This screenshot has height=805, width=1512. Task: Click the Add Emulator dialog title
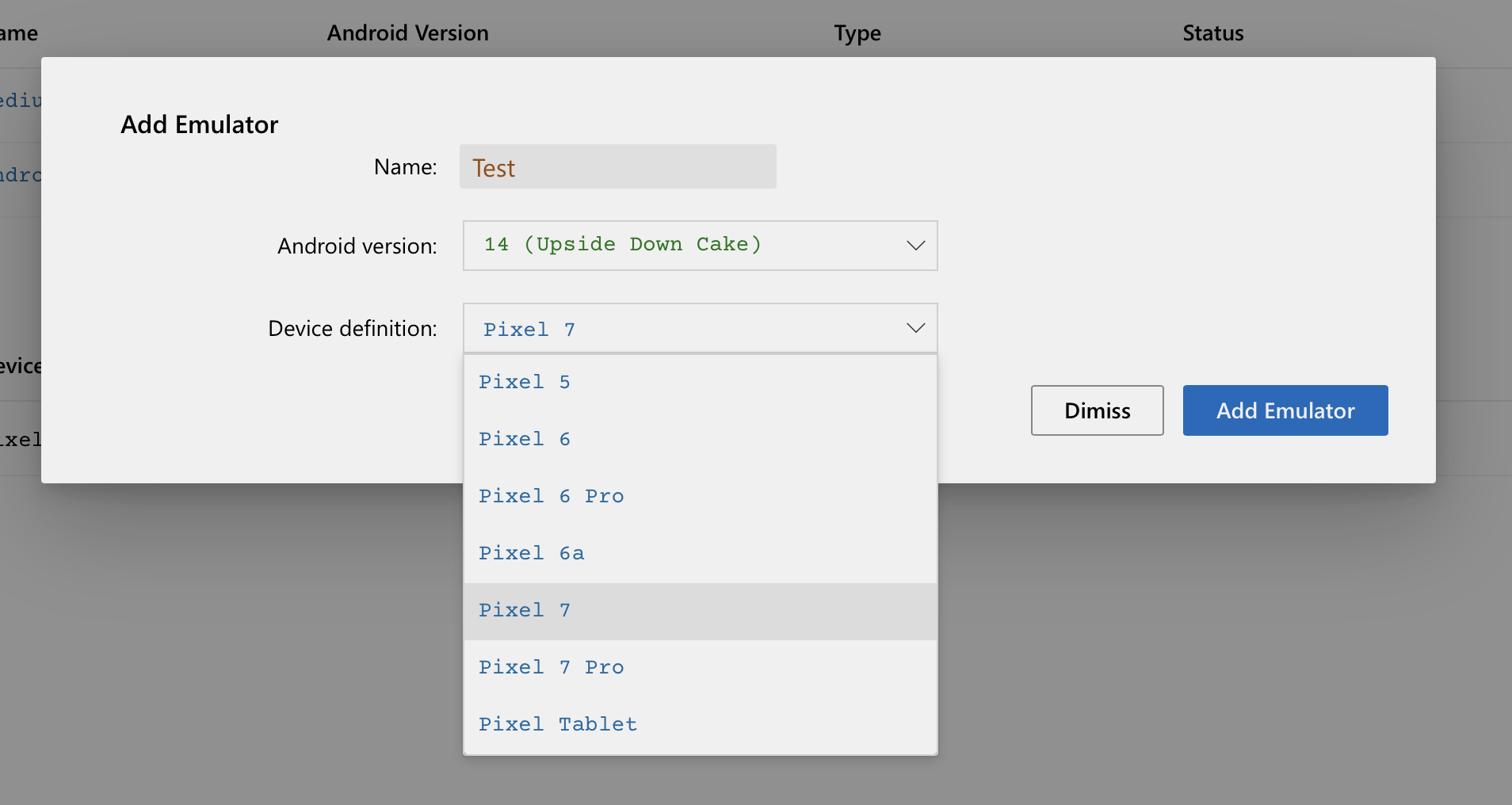(x=199, y=124)
